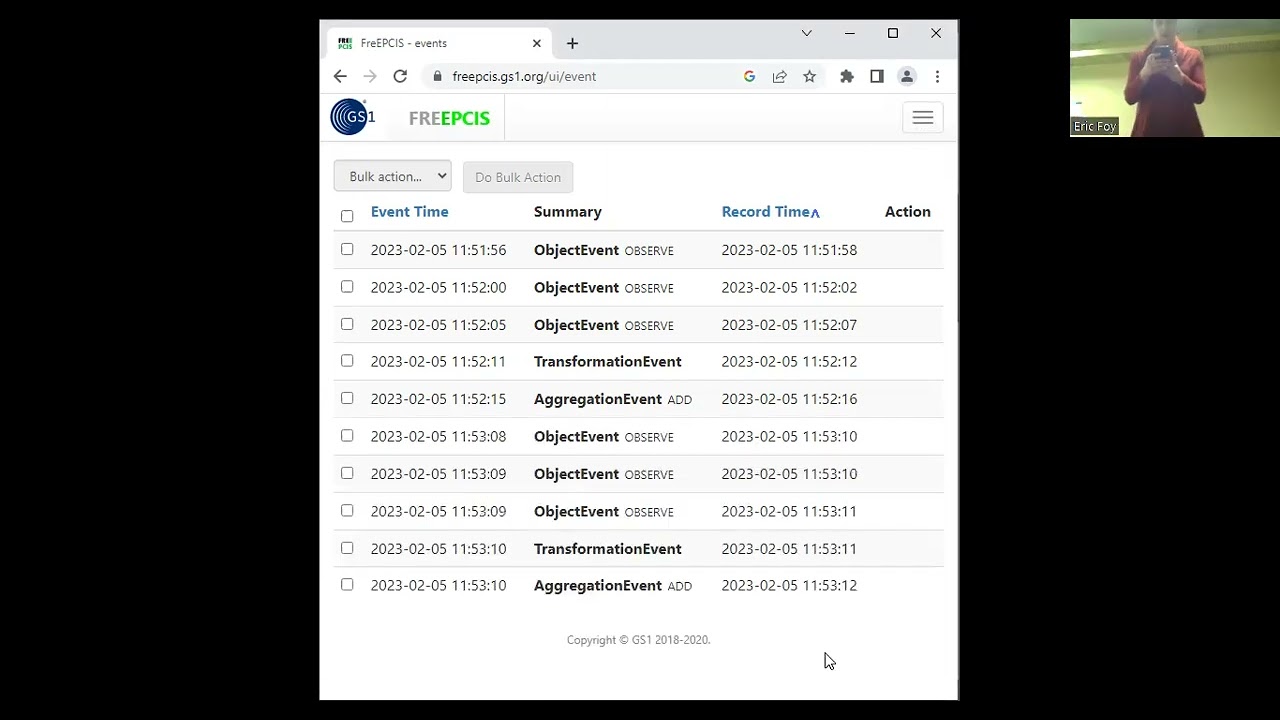Image resolution: width=1280 pixels, height=720 pixels.
Task: Sort by the Event Time column
Action: 409,212
